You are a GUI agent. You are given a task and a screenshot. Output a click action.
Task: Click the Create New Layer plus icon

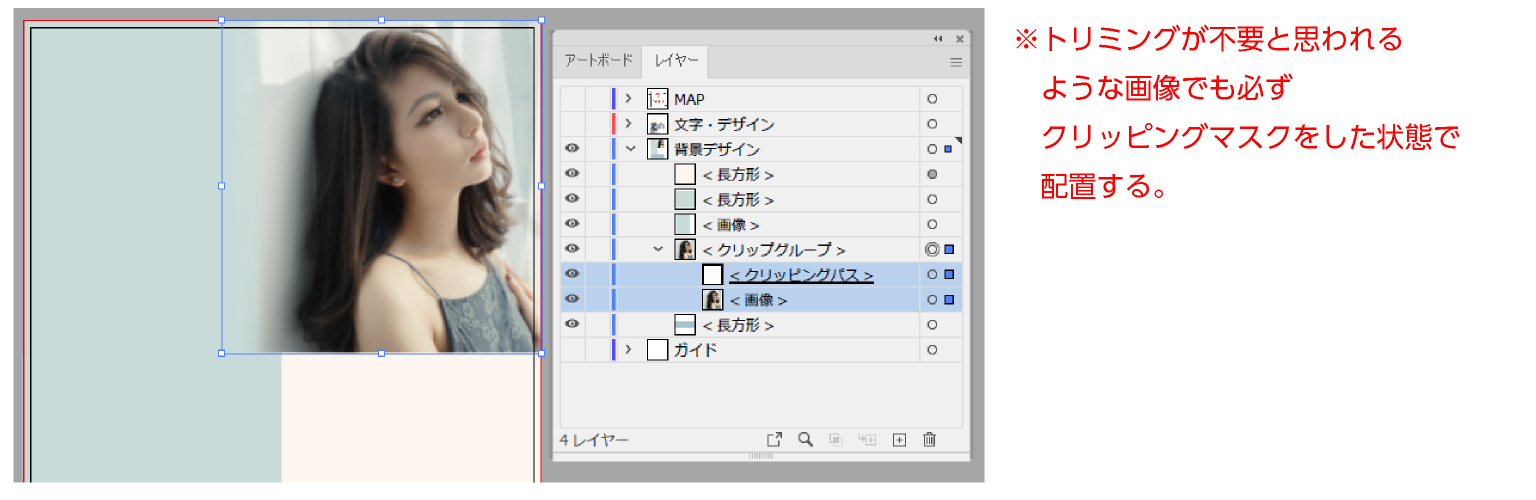(899, 440)
